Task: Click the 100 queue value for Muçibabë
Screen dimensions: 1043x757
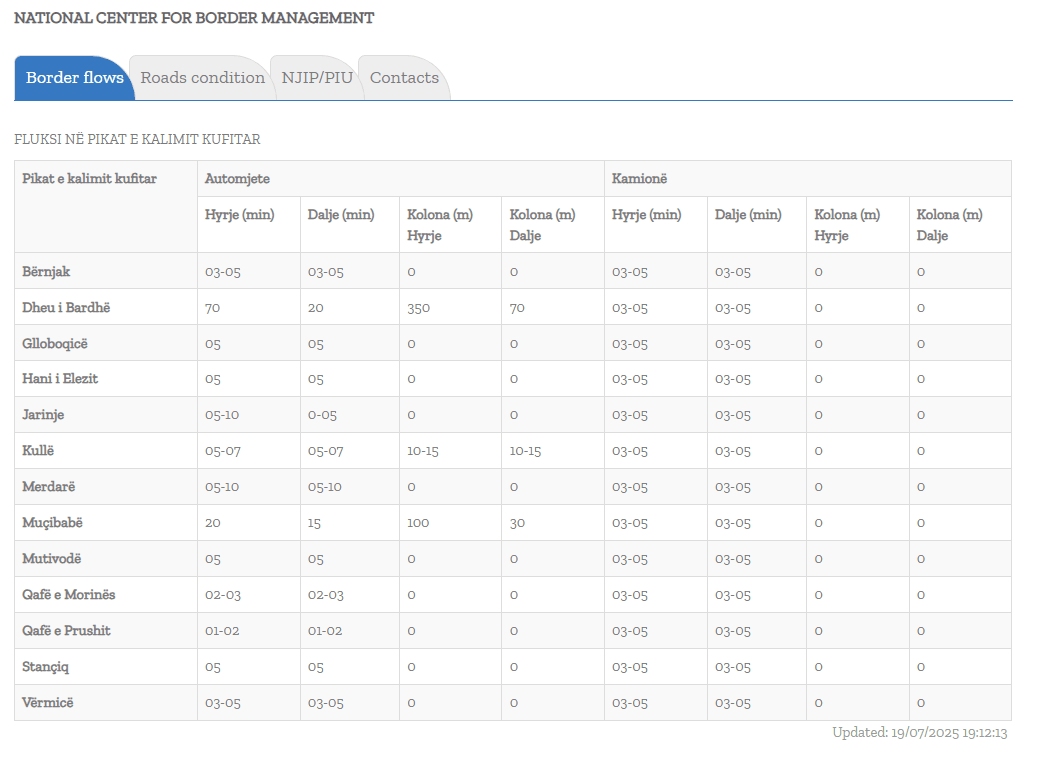Action: click(418, 524)
